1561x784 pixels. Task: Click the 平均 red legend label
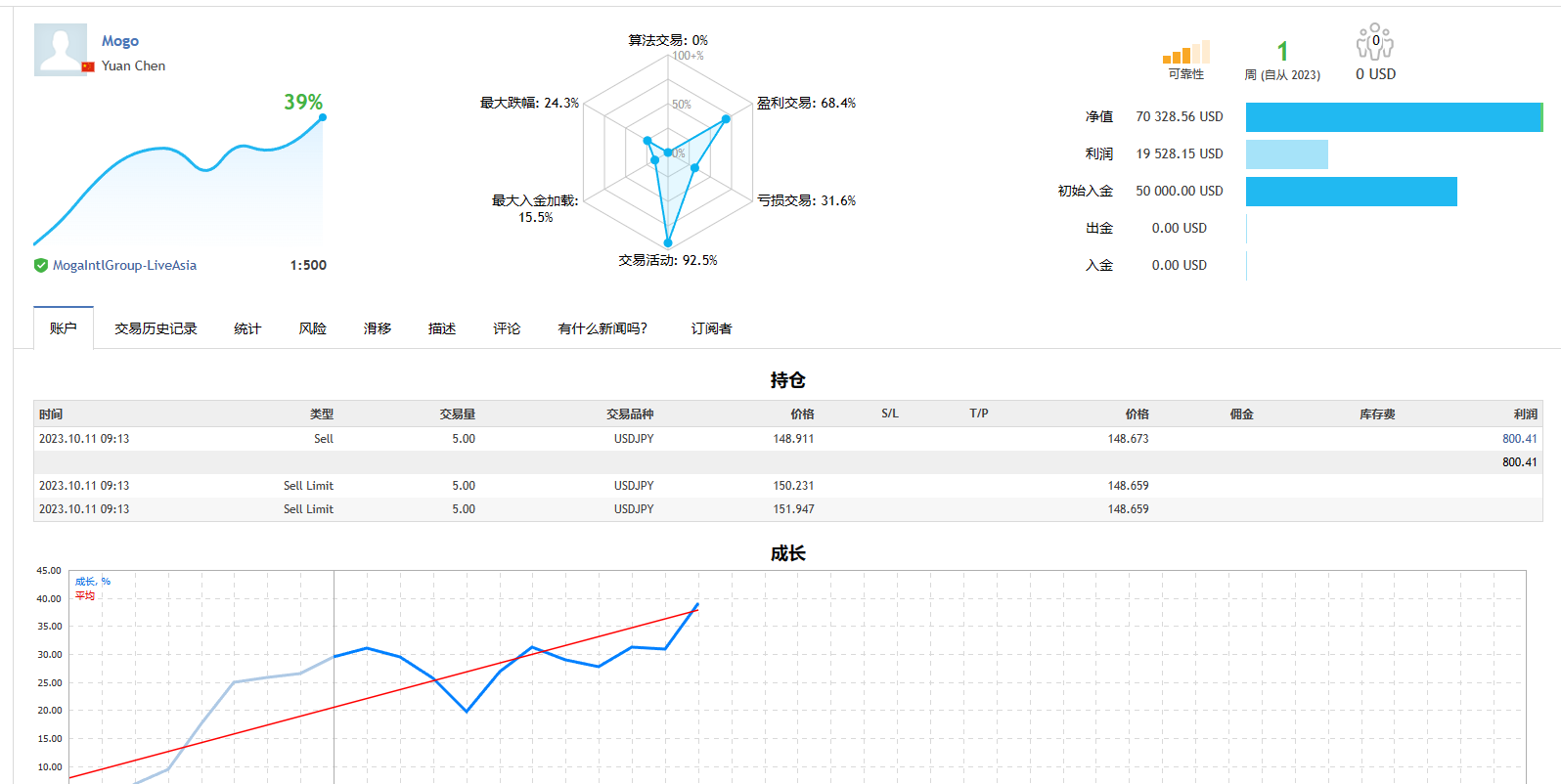85,595
